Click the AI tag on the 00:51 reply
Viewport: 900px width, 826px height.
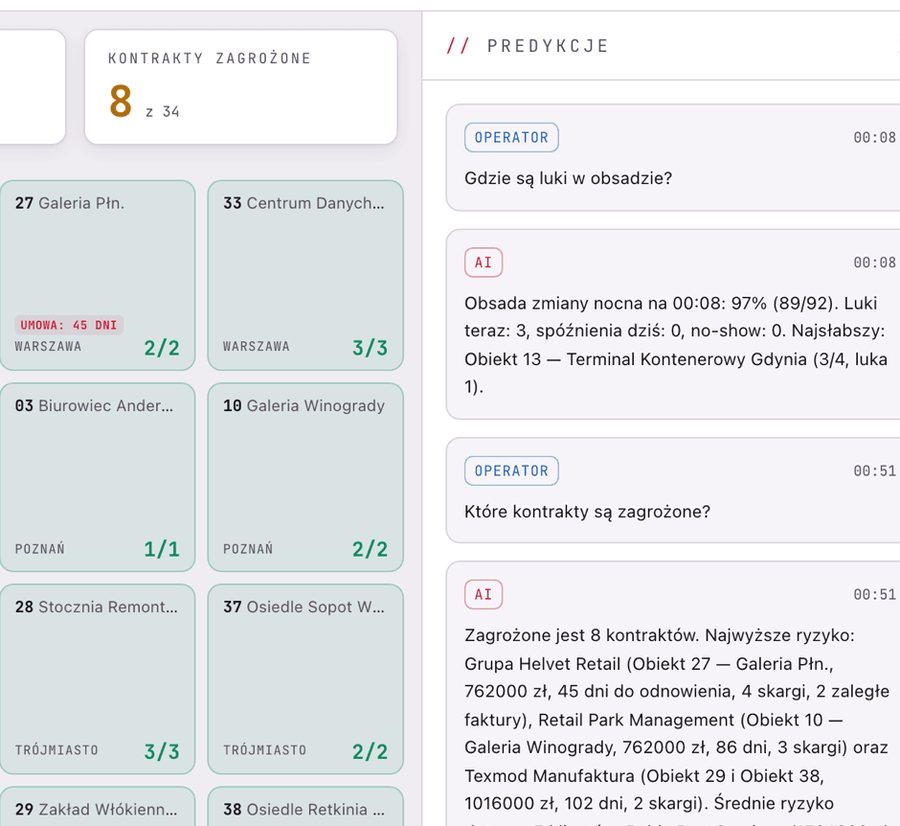pyautogui.click(x=483, y=594)
